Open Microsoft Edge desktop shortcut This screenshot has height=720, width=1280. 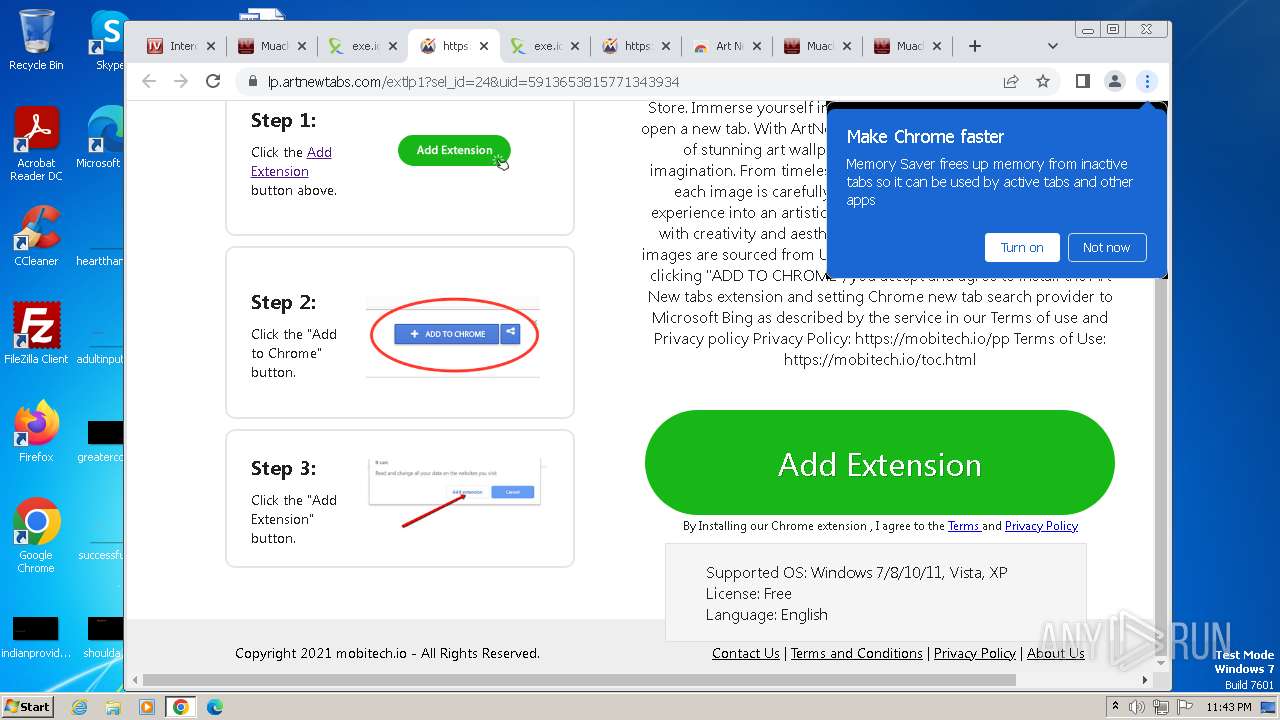100,138
